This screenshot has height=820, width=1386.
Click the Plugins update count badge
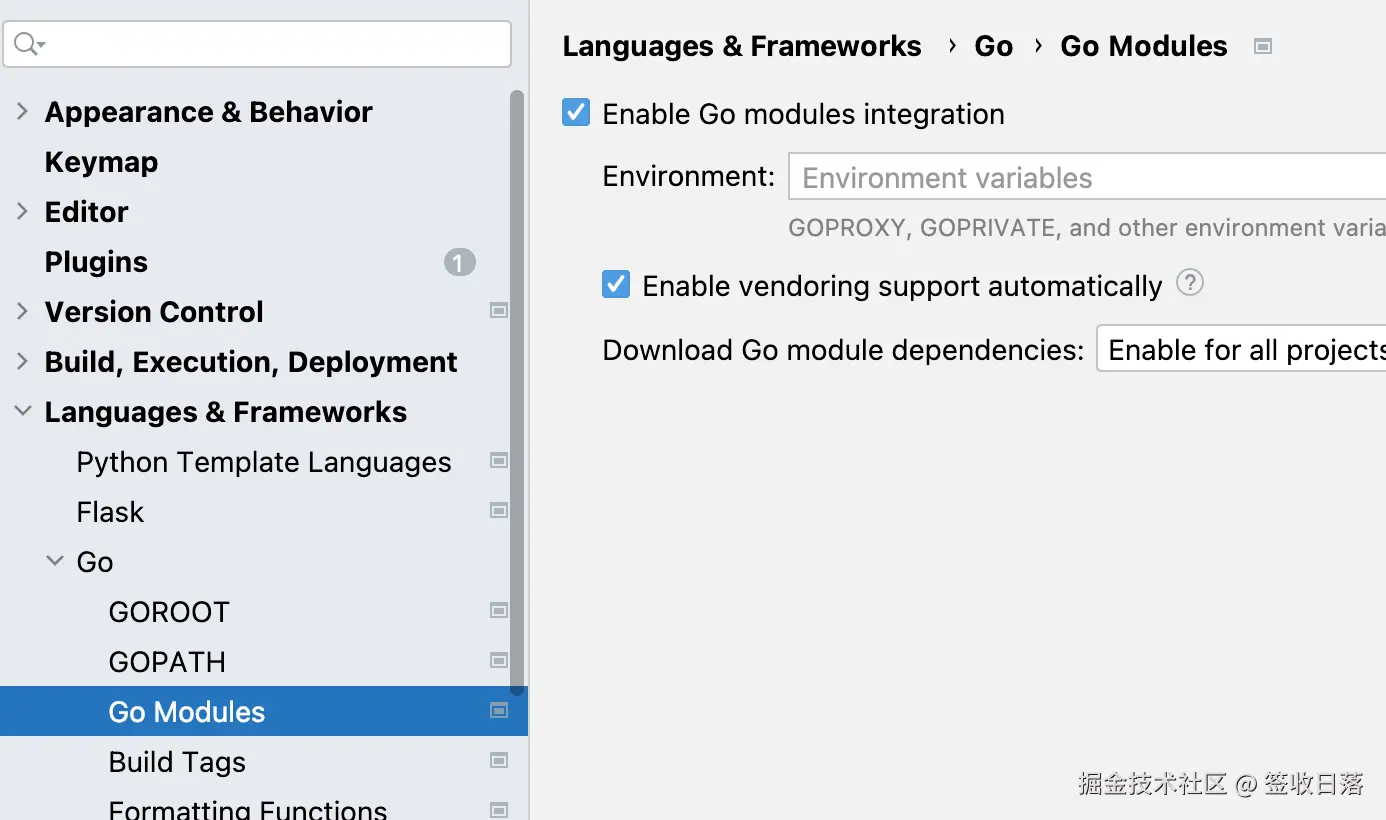click(459, 262)
